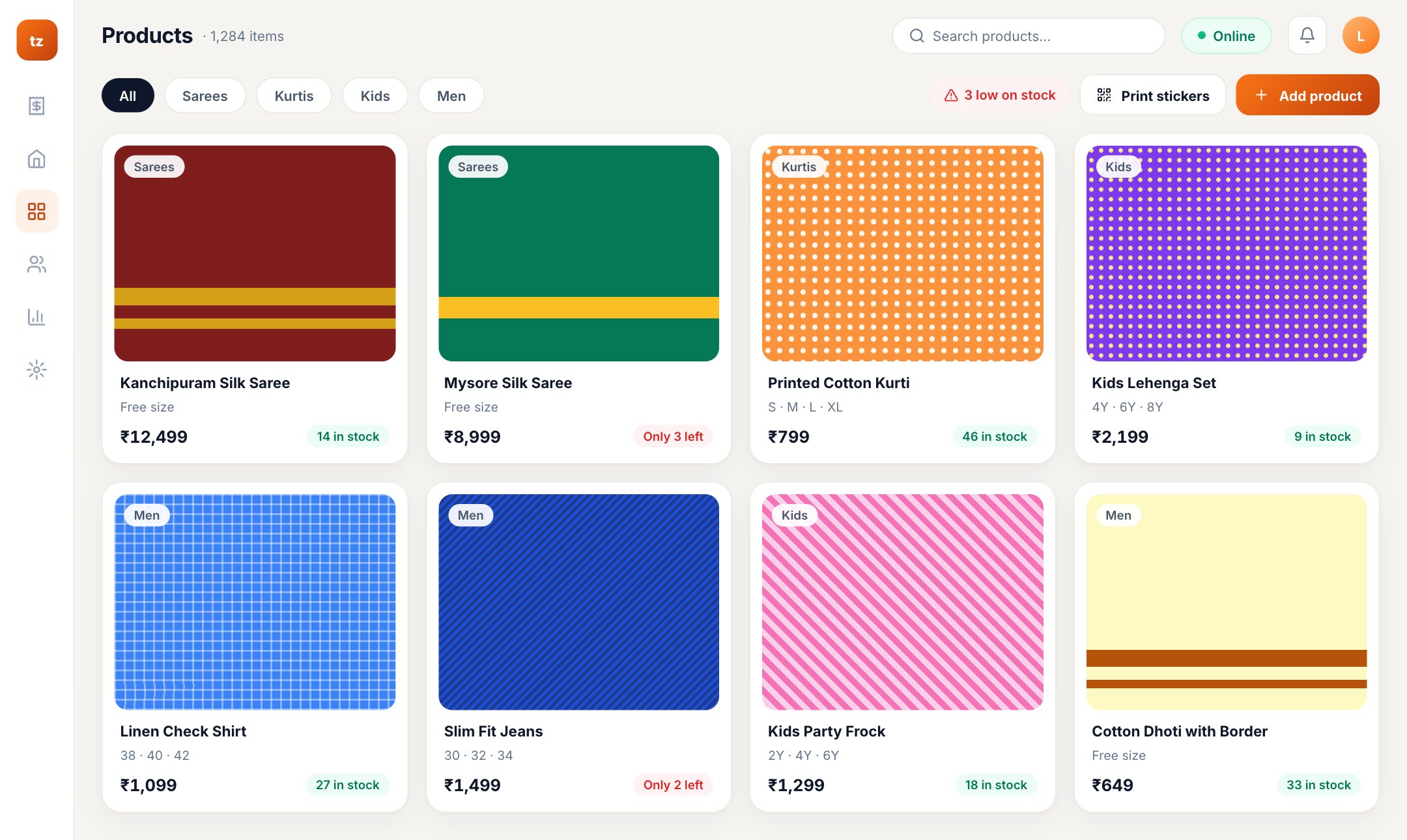Viewport: 1407px width, 840px height.
Task: Click the ₹1,299 price
Action: [x=796, y=785]
